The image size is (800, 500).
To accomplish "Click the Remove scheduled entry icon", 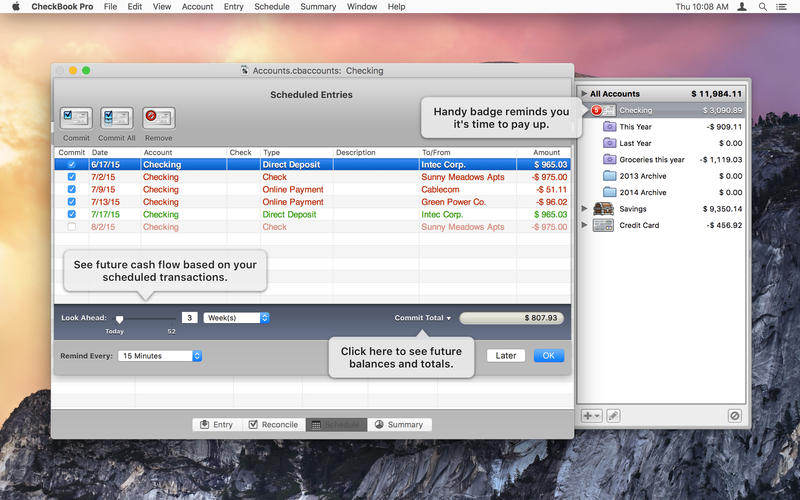I will point(158,119).
